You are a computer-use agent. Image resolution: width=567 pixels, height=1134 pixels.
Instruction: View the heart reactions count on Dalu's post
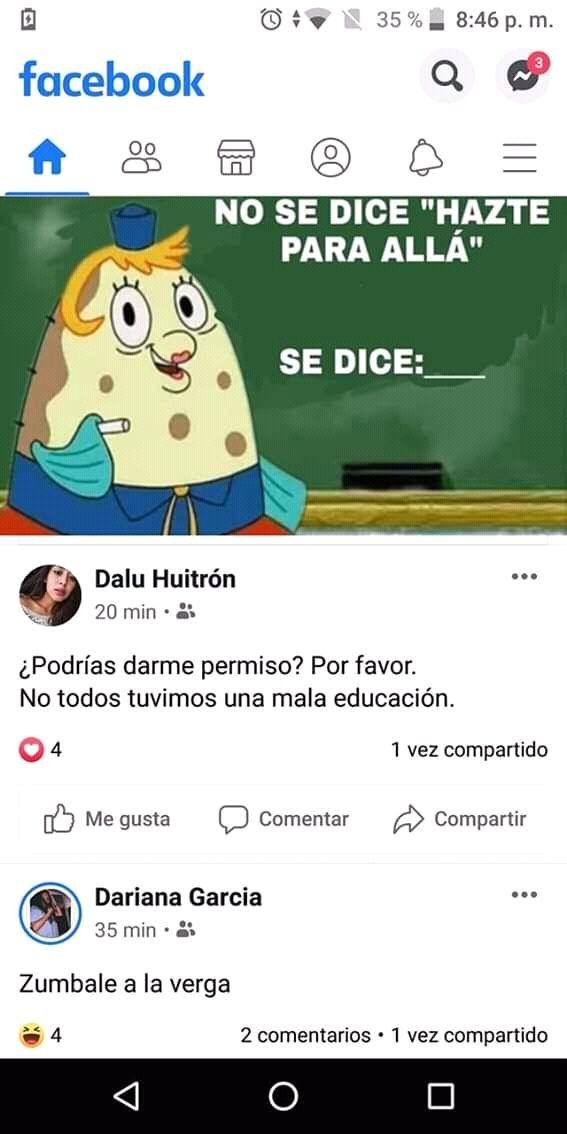(40, 750)
